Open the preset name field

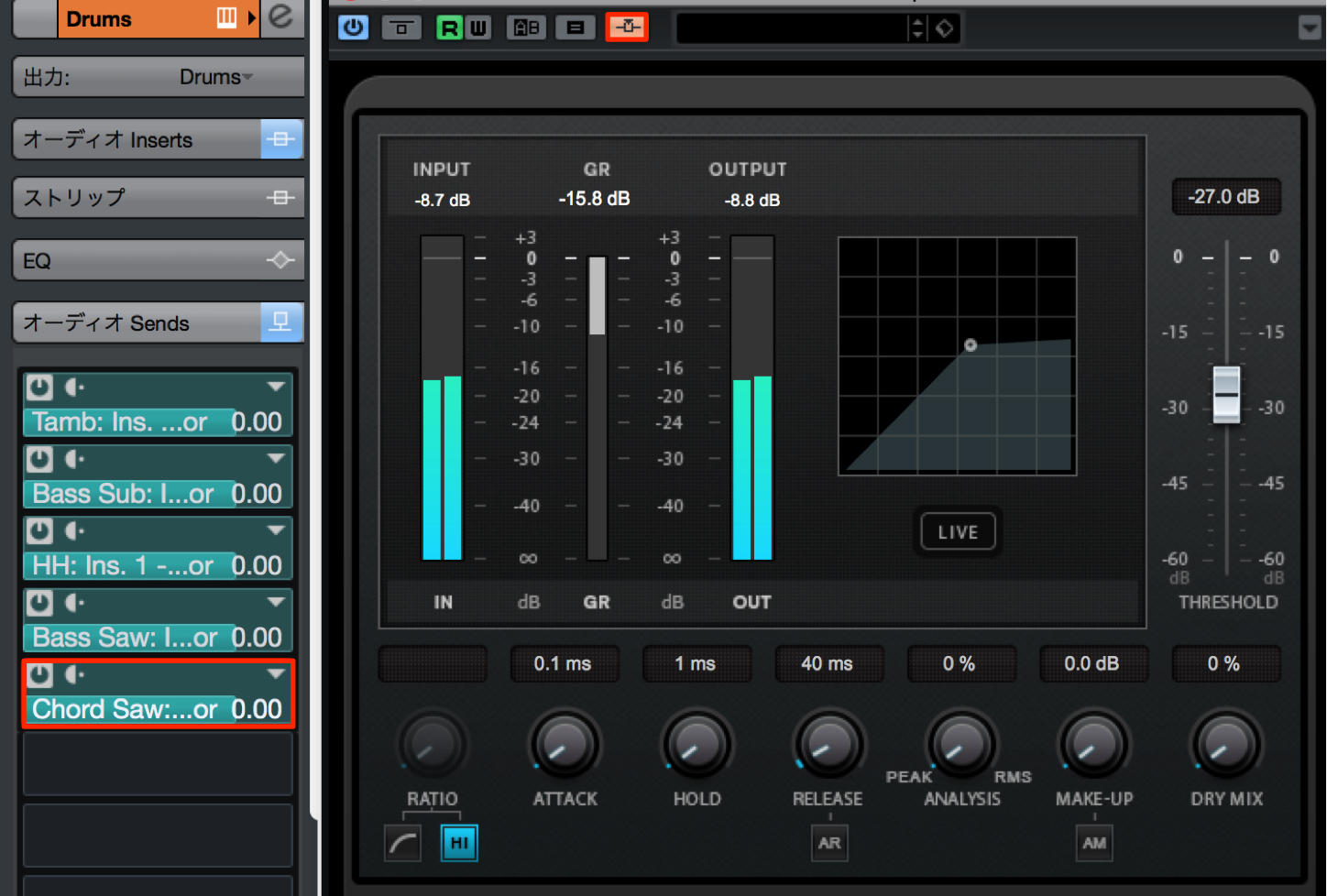click(x=791, y=28)
